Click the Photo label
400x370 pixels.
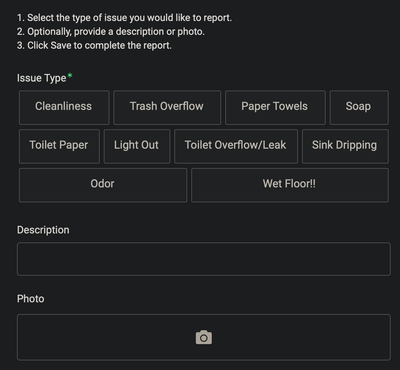31,299
